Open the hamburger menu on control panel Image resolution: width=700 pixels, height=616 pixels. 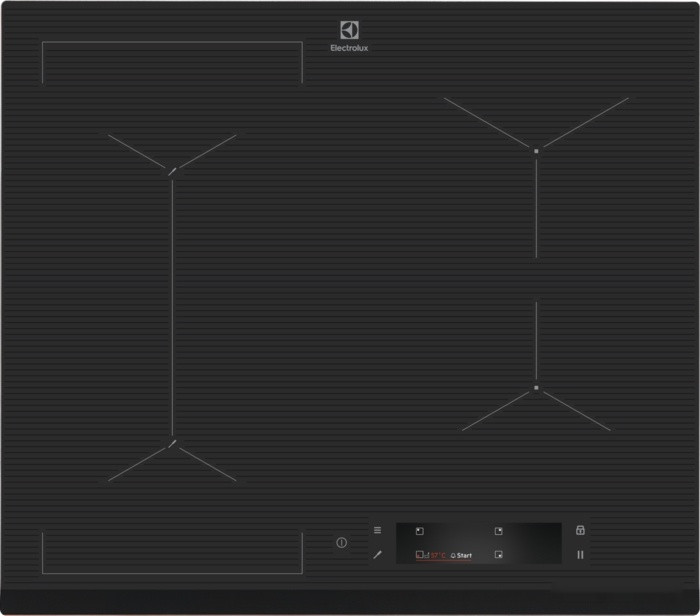coord(377,530)
